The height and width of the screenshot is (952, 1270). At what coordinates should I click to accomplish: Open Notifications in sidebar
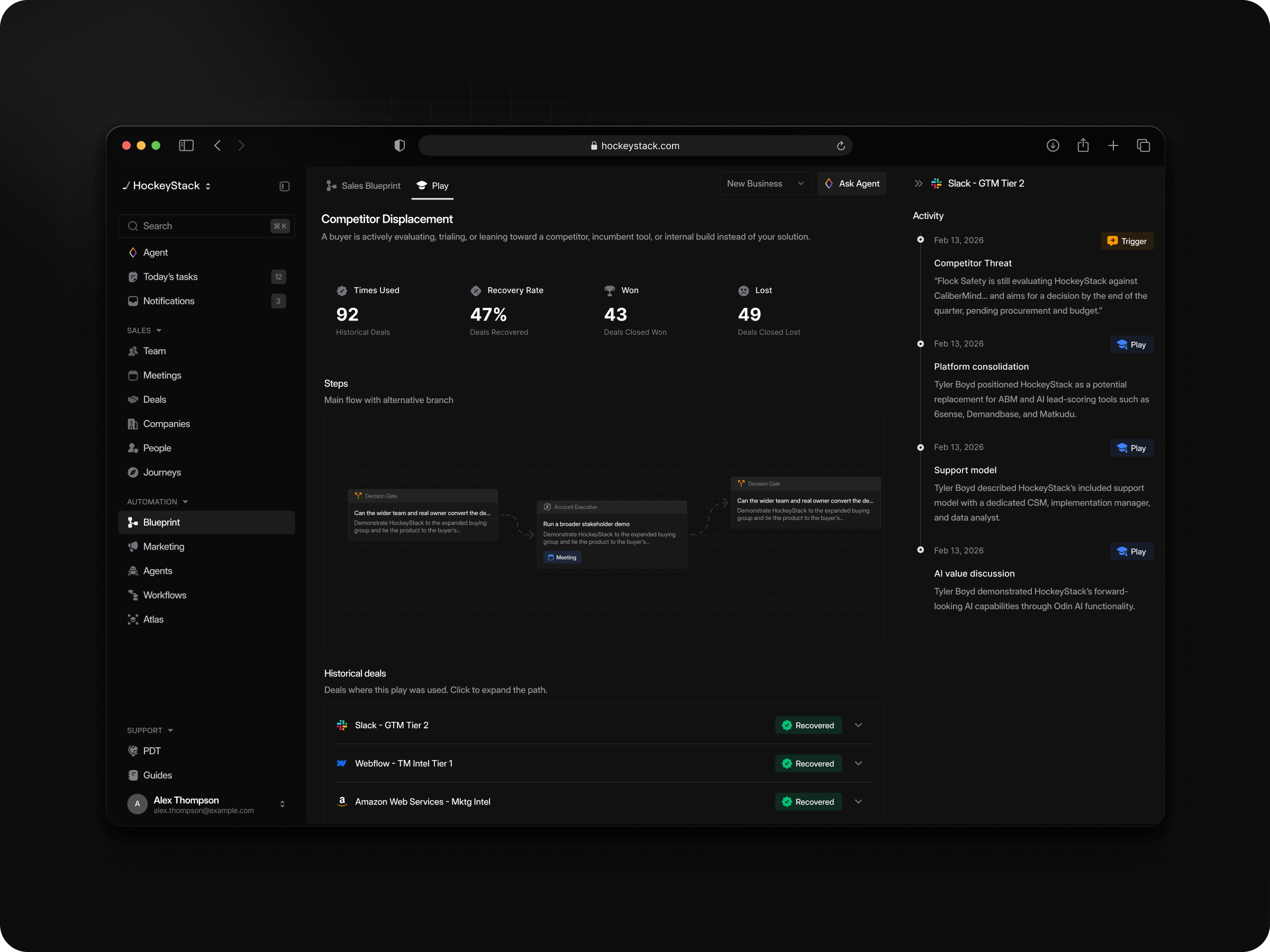[206, 301]
